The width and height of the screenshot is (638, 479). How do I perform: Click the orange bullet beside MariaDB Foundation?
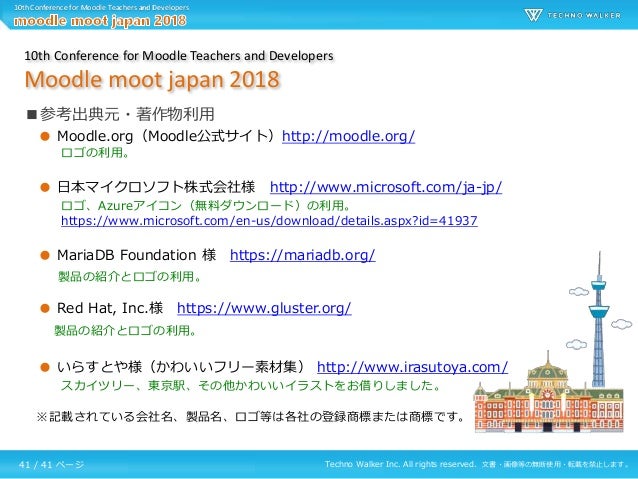tap(45, 256)
